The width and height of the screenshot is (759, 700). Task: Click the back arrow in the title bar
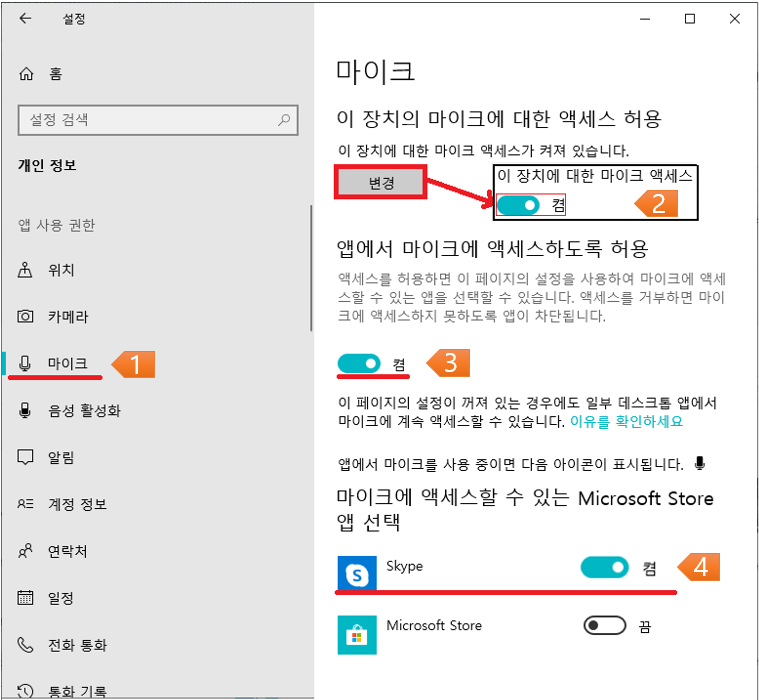25,18
